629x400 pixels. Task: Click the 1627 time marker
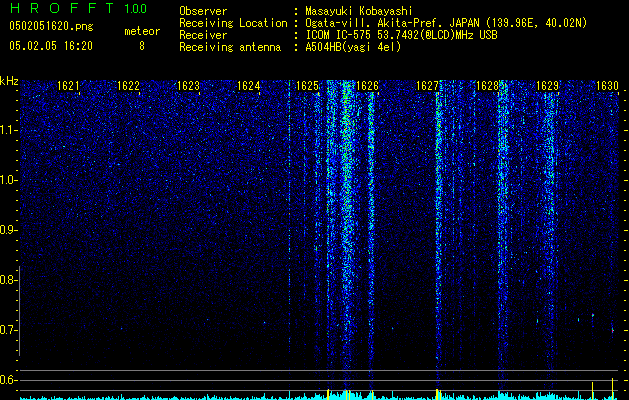click(428, 86)
